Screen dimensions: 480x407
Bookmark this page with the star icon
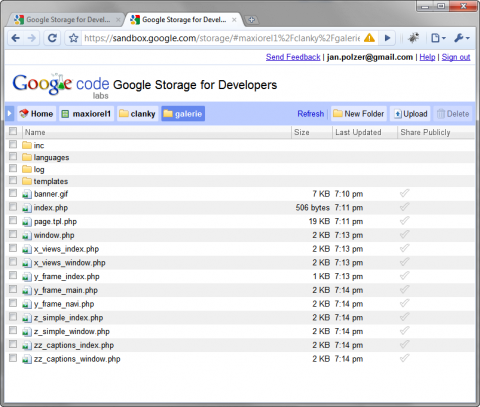[73, 38]
